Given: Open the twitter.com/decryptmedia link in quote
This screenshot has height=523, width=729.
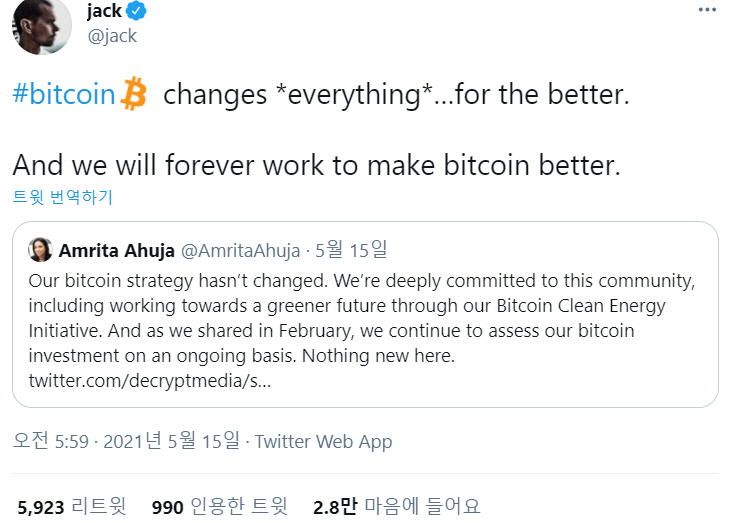Looking at the screenshot, I should [x=149, y=381].
